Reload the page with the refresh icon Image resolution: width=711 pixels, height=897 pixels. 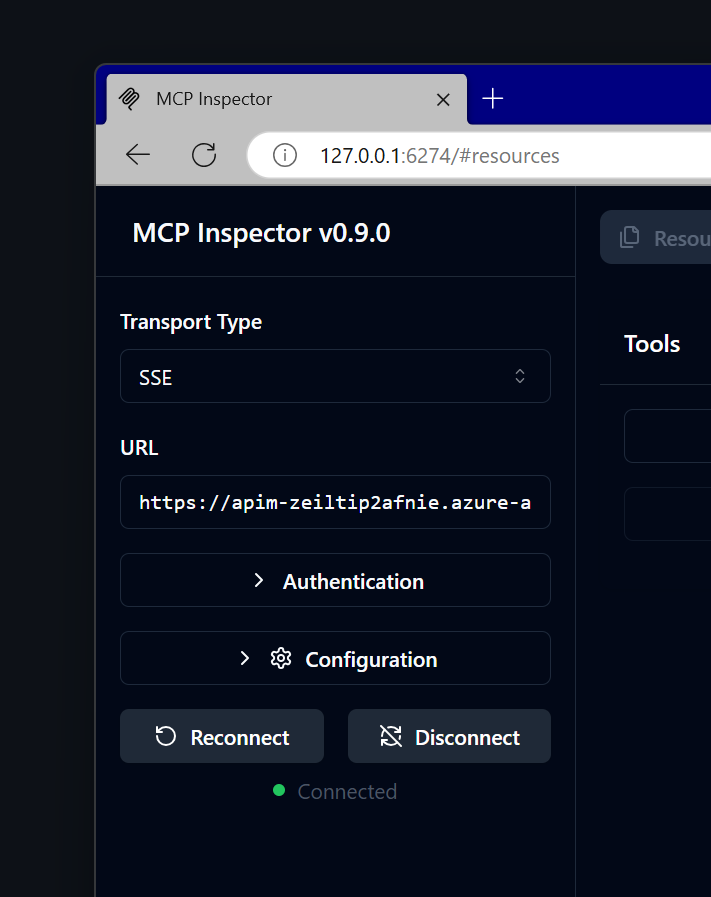[203, 155]
